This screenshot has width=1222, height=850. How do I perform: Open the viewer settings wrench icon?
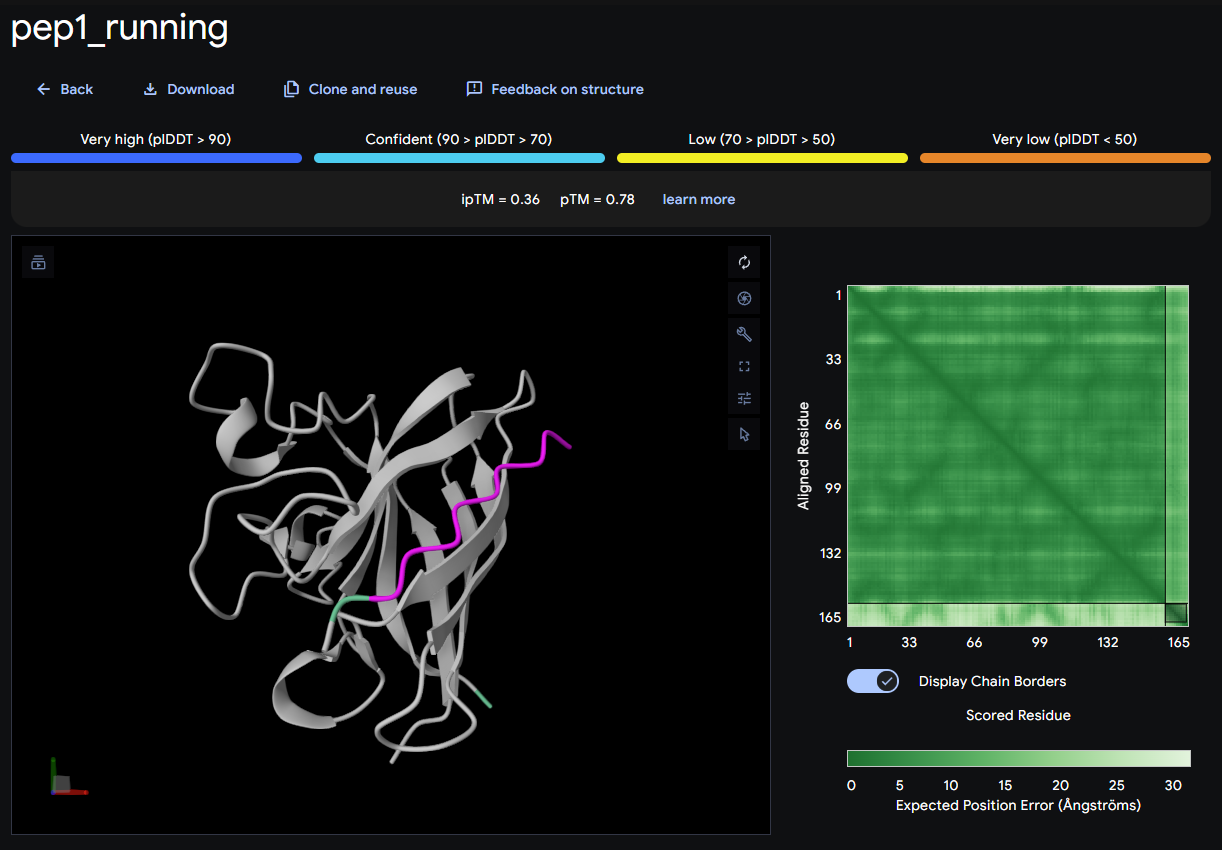pyautogui.click(x=744, y=334)
